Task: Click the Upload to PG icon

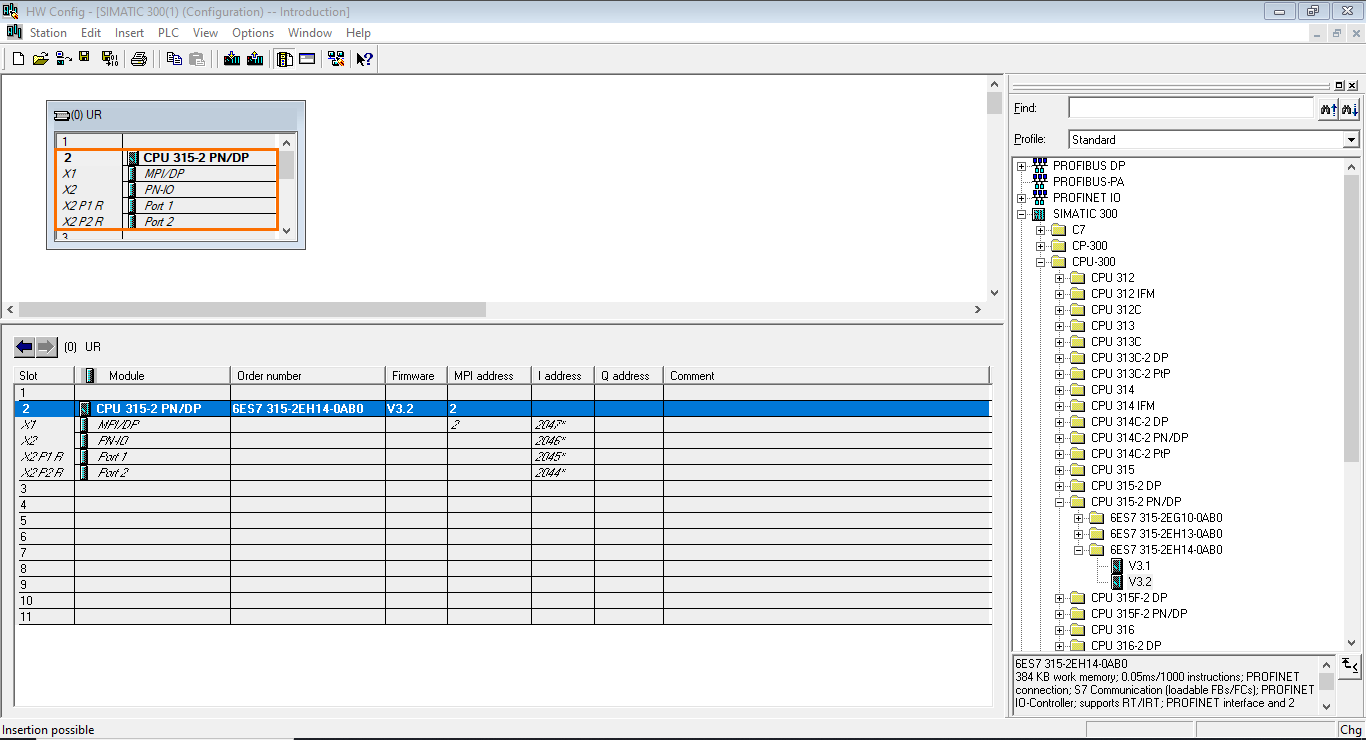Action: [x=255, y=59]
